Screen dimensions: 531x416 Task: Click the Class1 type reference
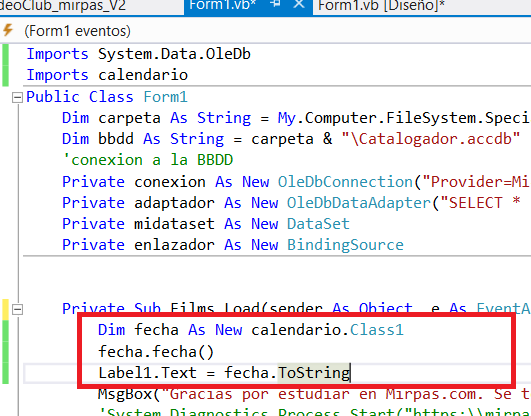tap(377, 330)
